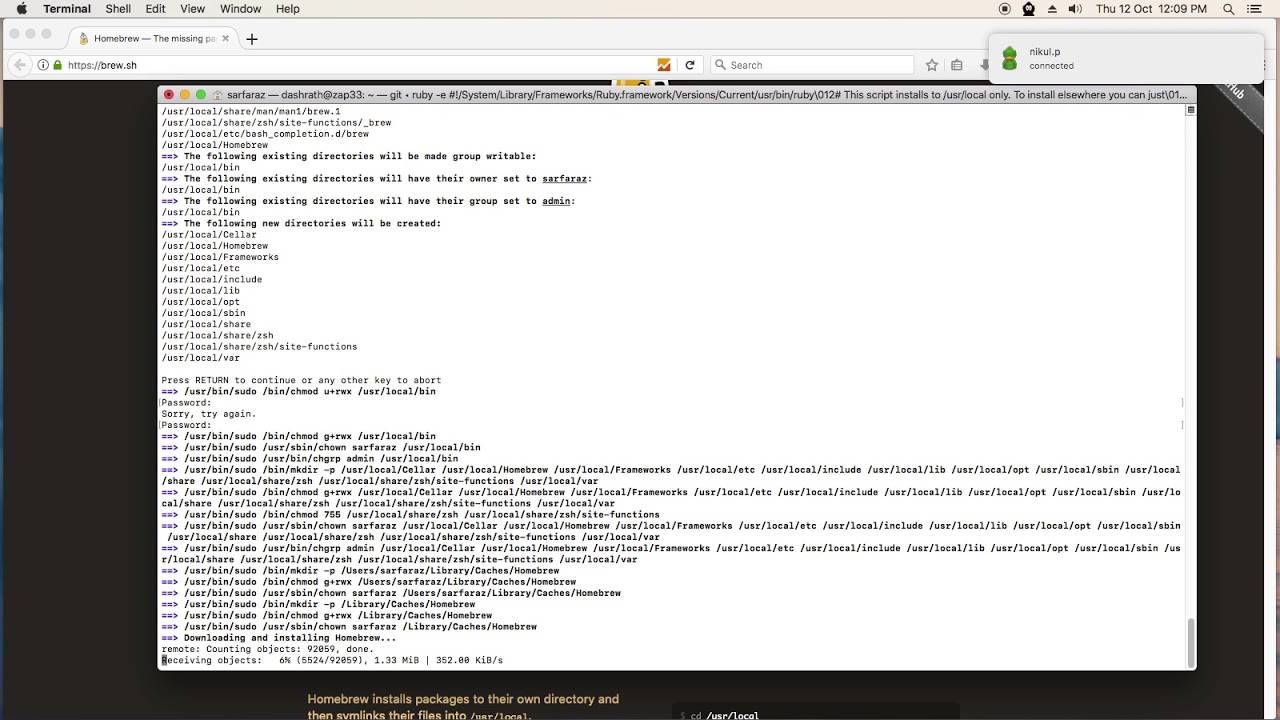Click the green secure padlock icon

point(58,65)
